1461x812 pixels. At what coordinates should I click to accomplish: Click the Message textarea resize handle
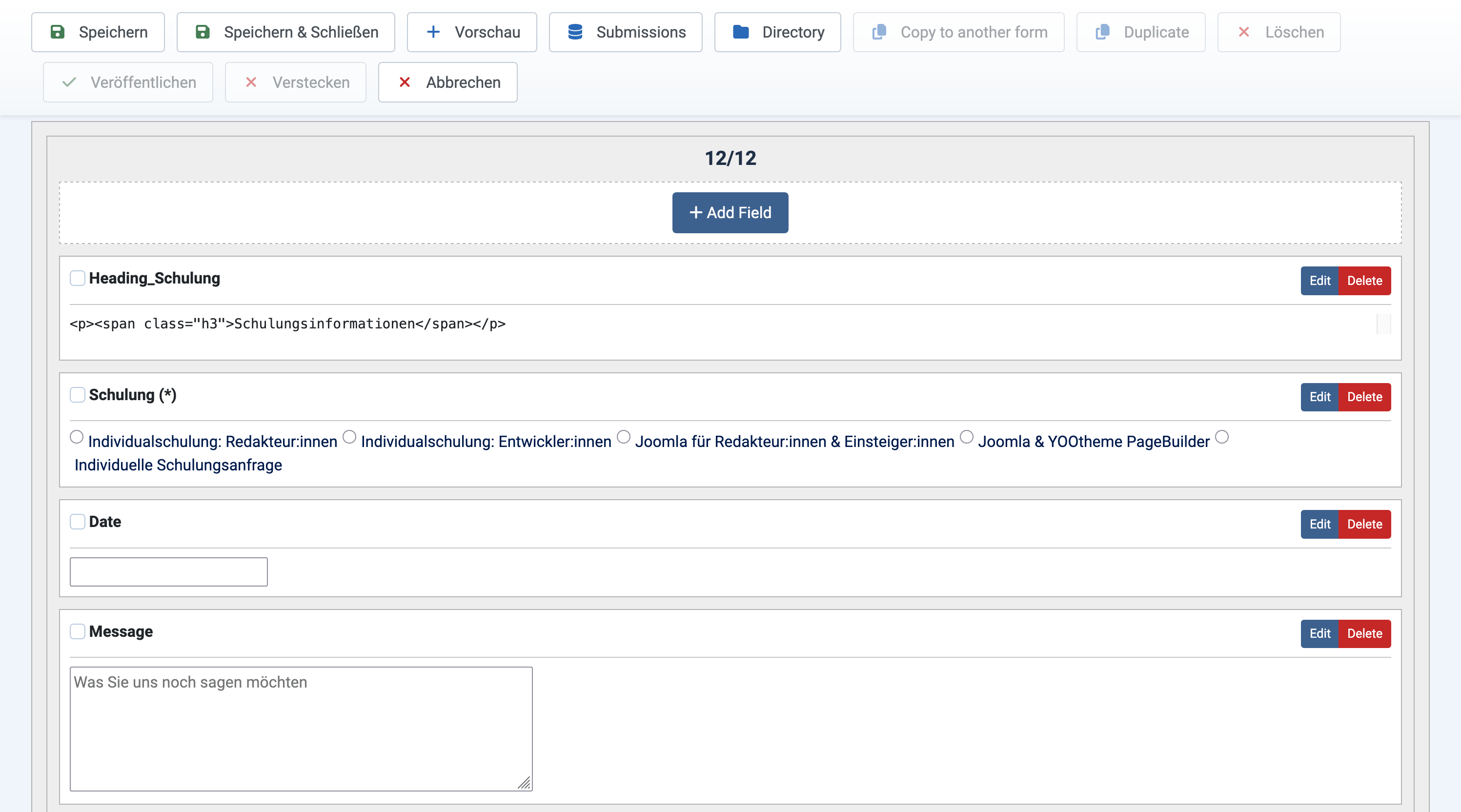tap(525, 783)
